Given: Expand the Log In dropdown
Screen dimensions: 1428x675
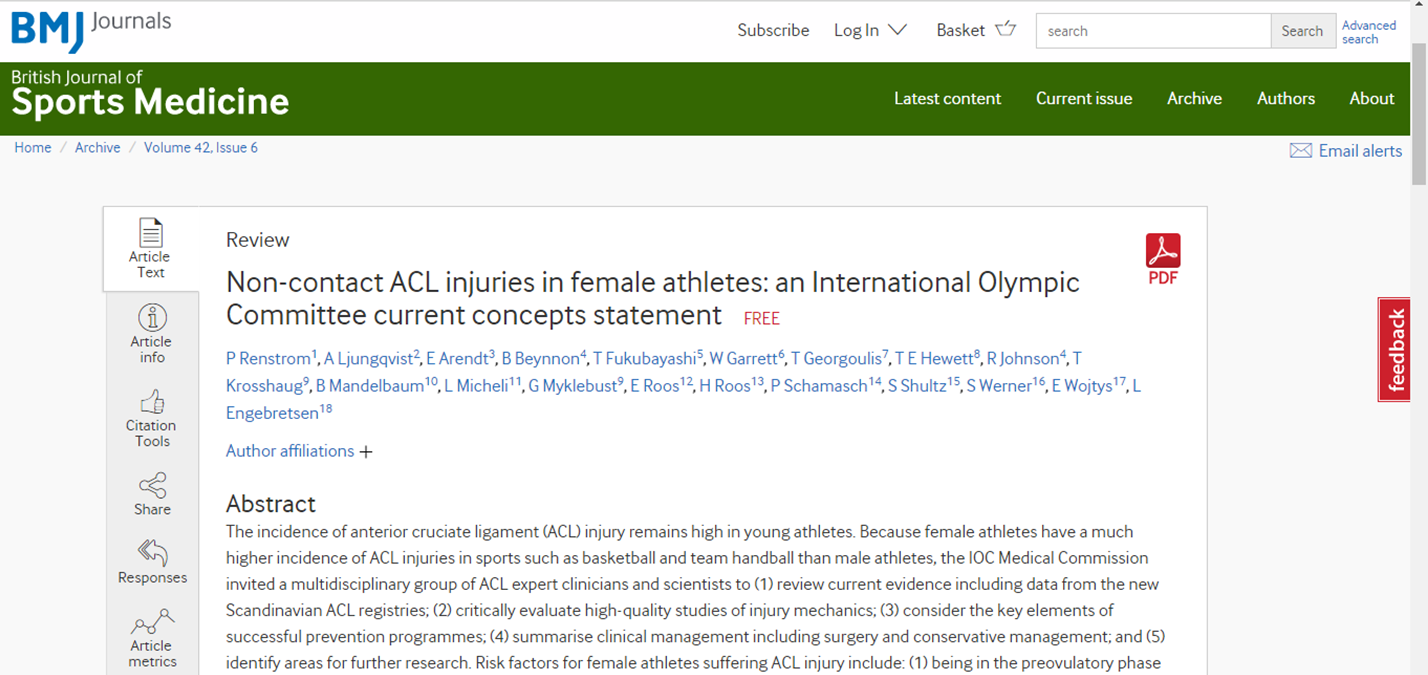Looking at the screenshot, I should click(870, 30).
